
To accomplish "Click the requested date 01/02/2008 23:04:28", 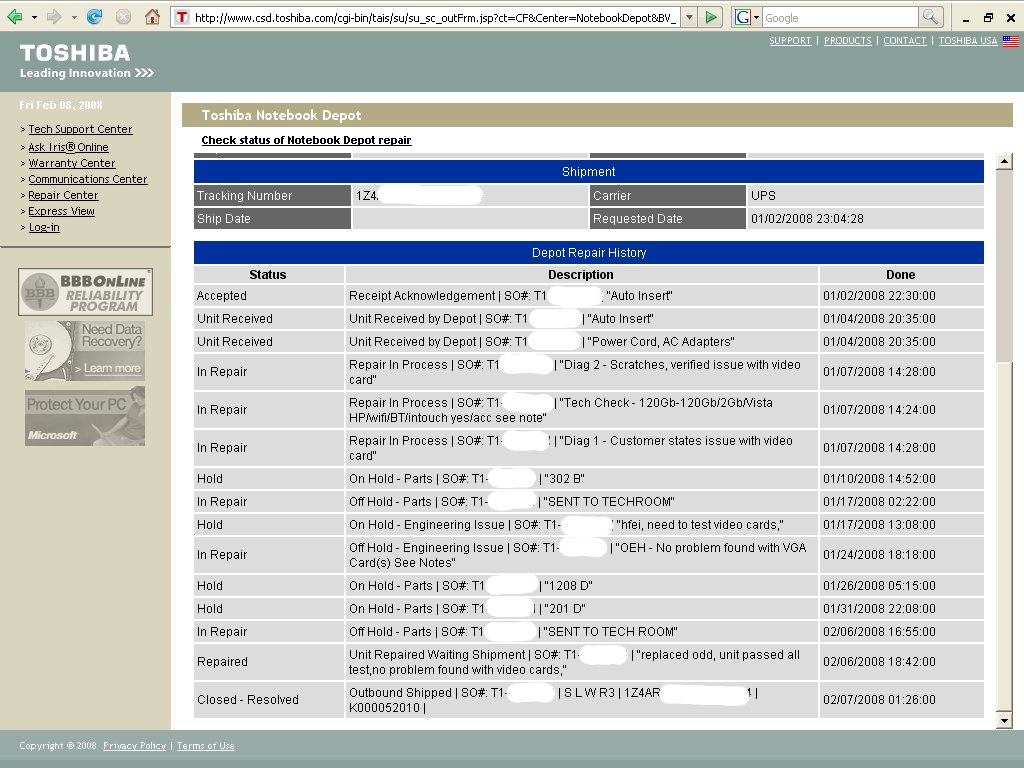I will coord(807,219).
